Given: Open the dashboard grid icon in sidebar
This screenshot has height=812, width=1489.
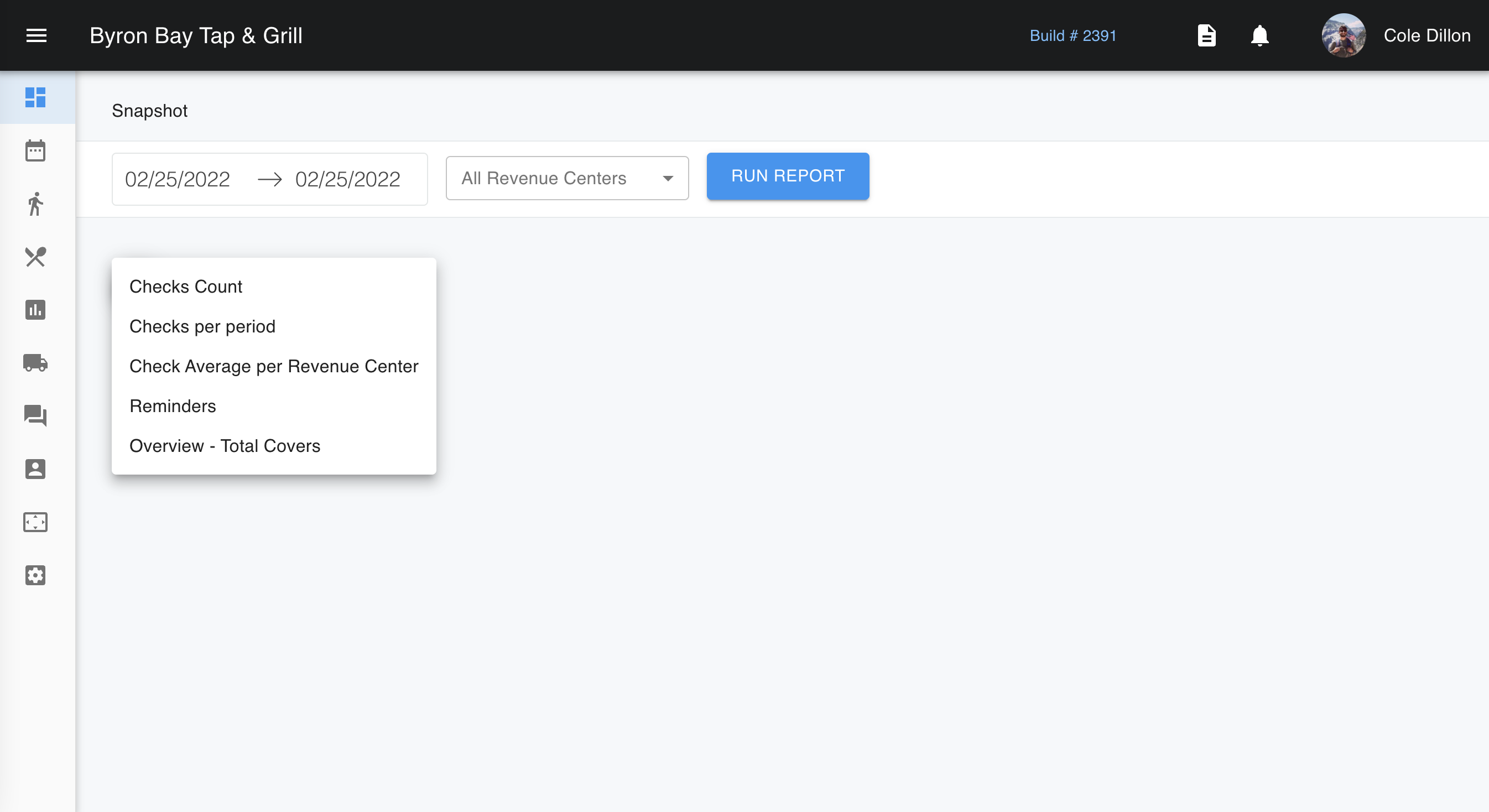Looking at the screenshot, I should pos(36,97).
